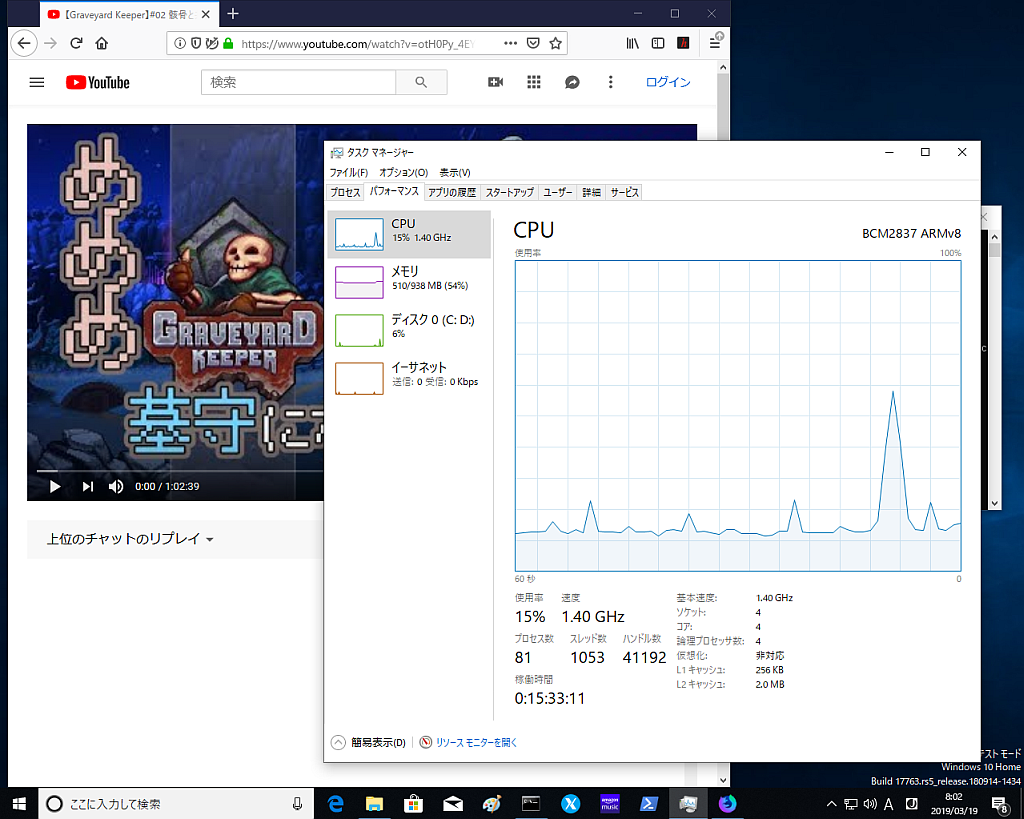This screenshot has height=819, width=1024.
Task: Collapse to 簡易表示(D) view
Action: point(369,743)
